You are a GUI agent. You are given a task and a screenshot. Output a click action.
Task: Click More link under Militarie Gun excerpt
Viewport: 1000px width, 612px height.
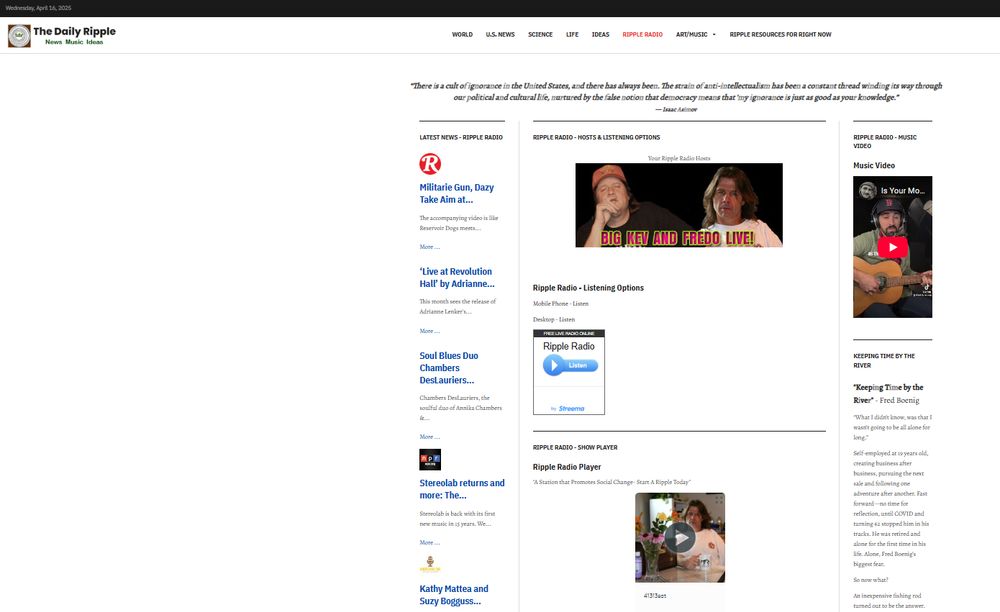[x=429, y=247]
